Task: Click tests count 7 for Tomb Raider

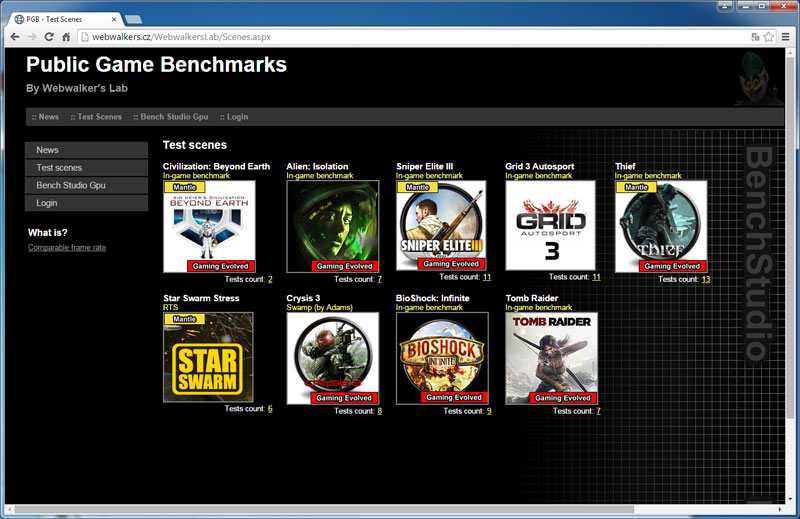Action: point(598,411)
